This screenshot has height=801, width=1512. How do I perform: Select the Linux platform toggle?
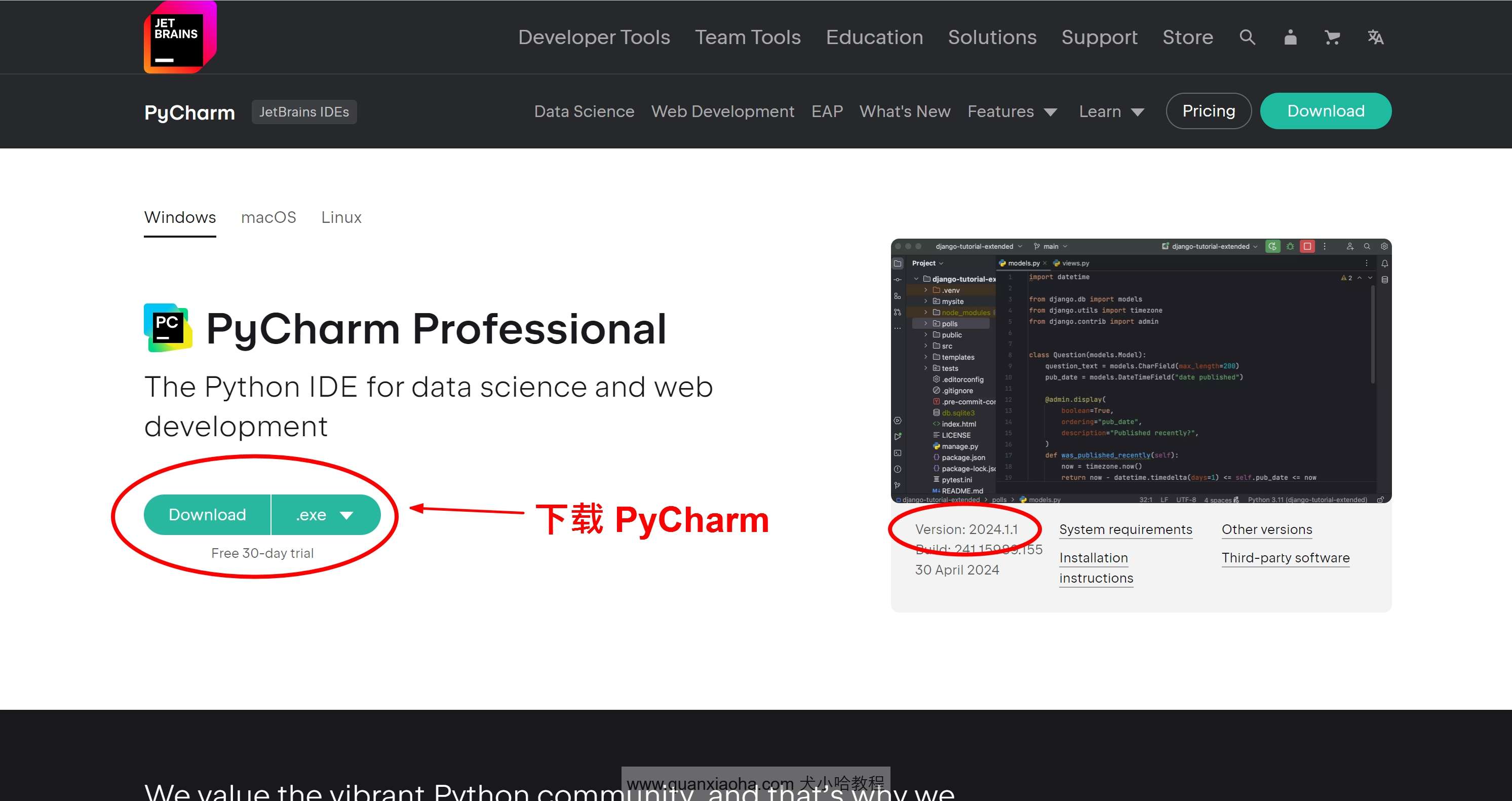click(x=340, y=218)
